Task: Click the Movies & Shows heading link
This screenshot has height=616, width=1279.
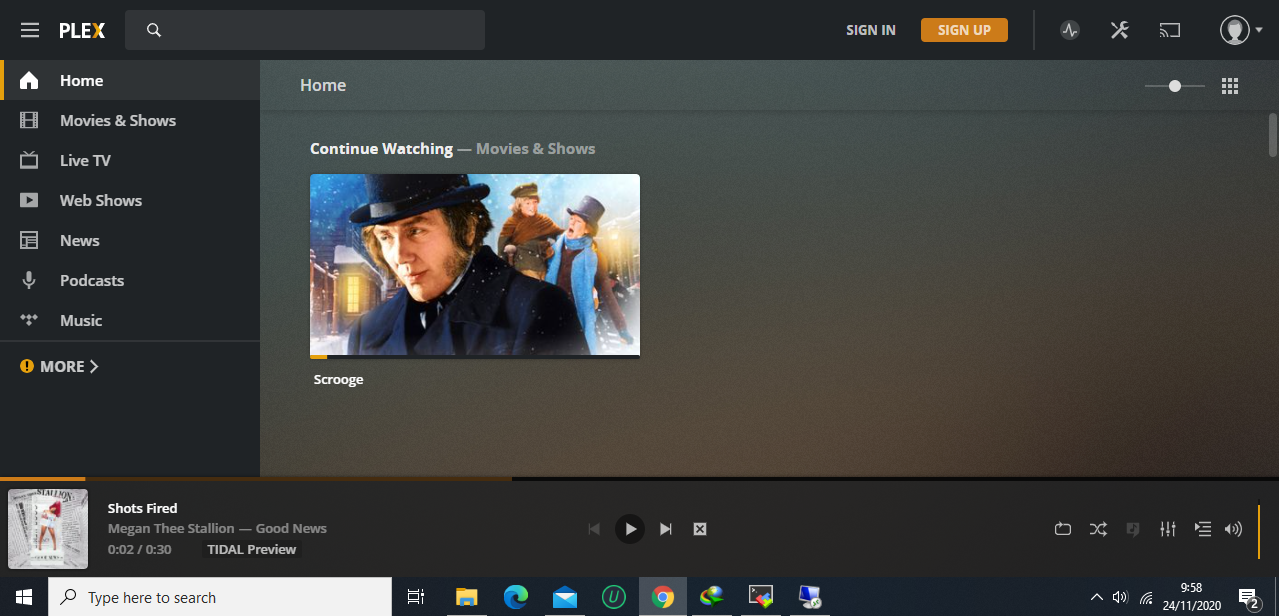Action: [535, 148]
